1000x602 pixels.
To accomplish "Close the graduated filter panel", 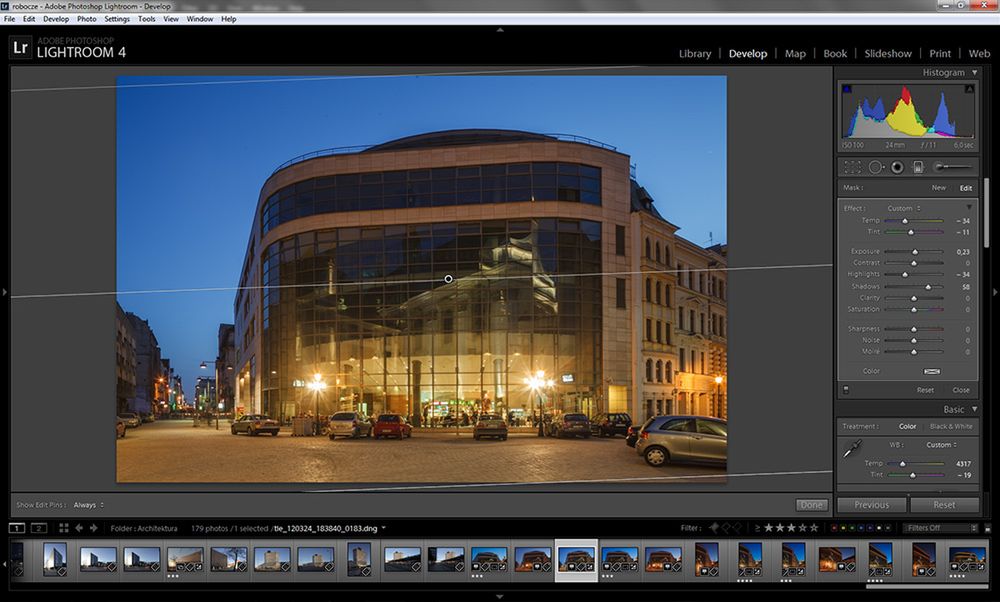I will point(961,390).
